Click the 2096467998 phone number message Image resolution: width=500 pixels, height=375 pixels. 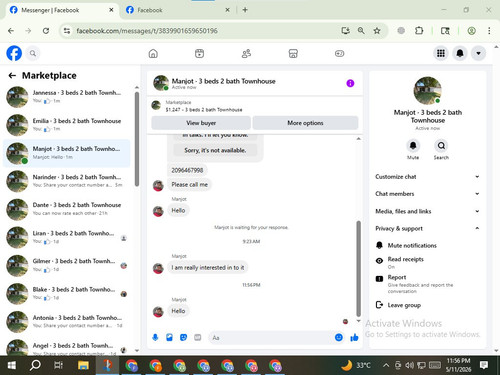[x=187, y=170]
